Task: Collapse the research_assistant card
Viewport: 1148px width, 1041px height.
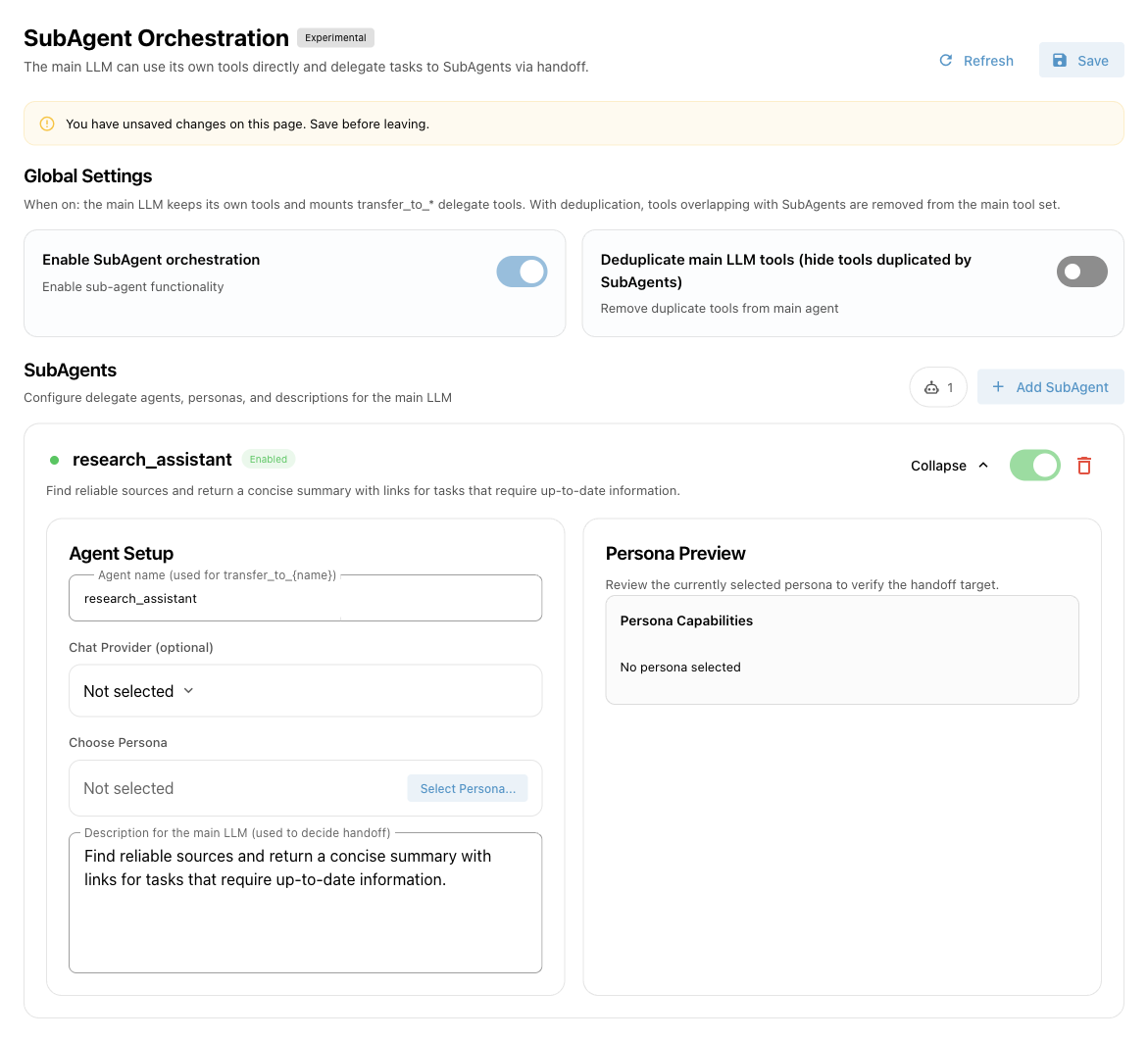Action: pos(950,466)
